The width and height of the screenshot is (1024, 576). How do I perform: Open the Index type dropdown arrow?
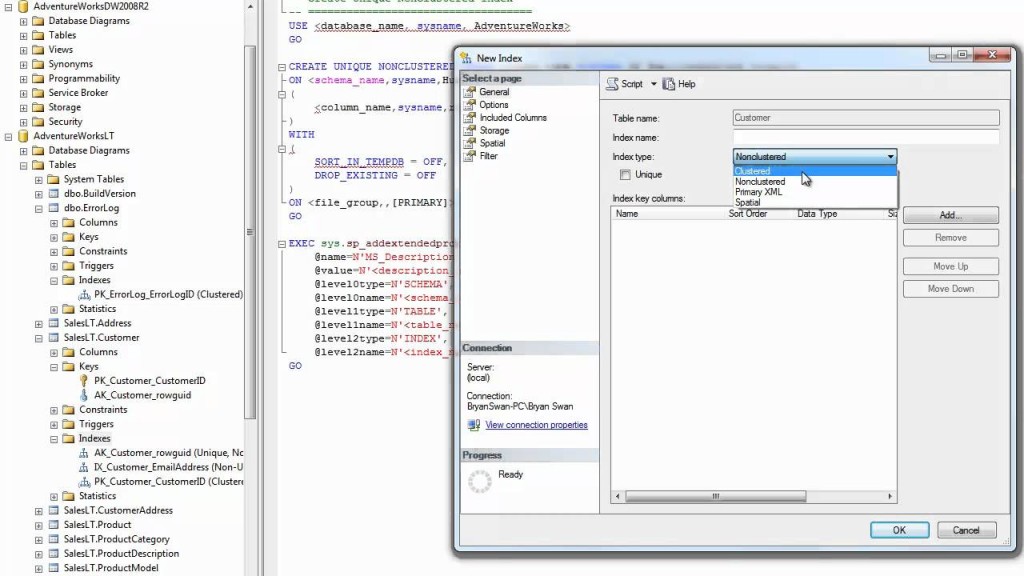point(890,157)
